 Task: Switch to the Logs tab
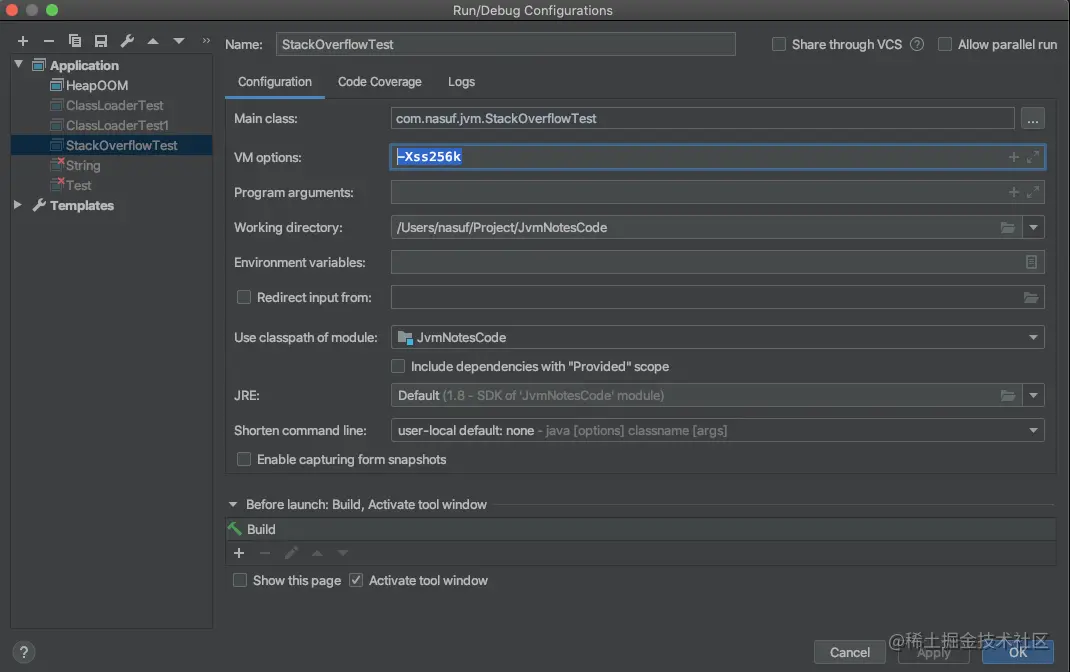(x=461, y=82)
